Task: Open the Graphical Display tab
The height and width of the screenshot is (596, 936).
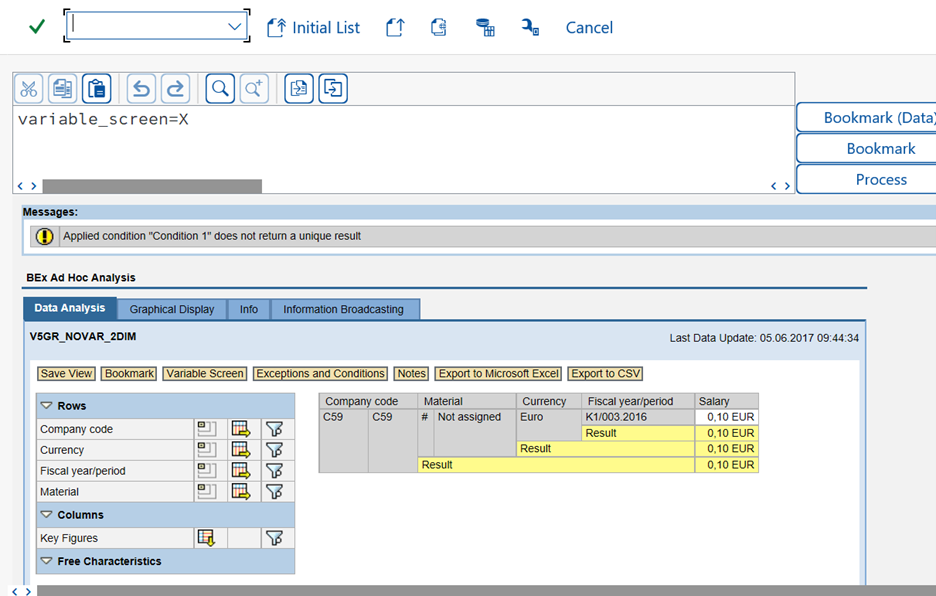Action: pos(172,309)
